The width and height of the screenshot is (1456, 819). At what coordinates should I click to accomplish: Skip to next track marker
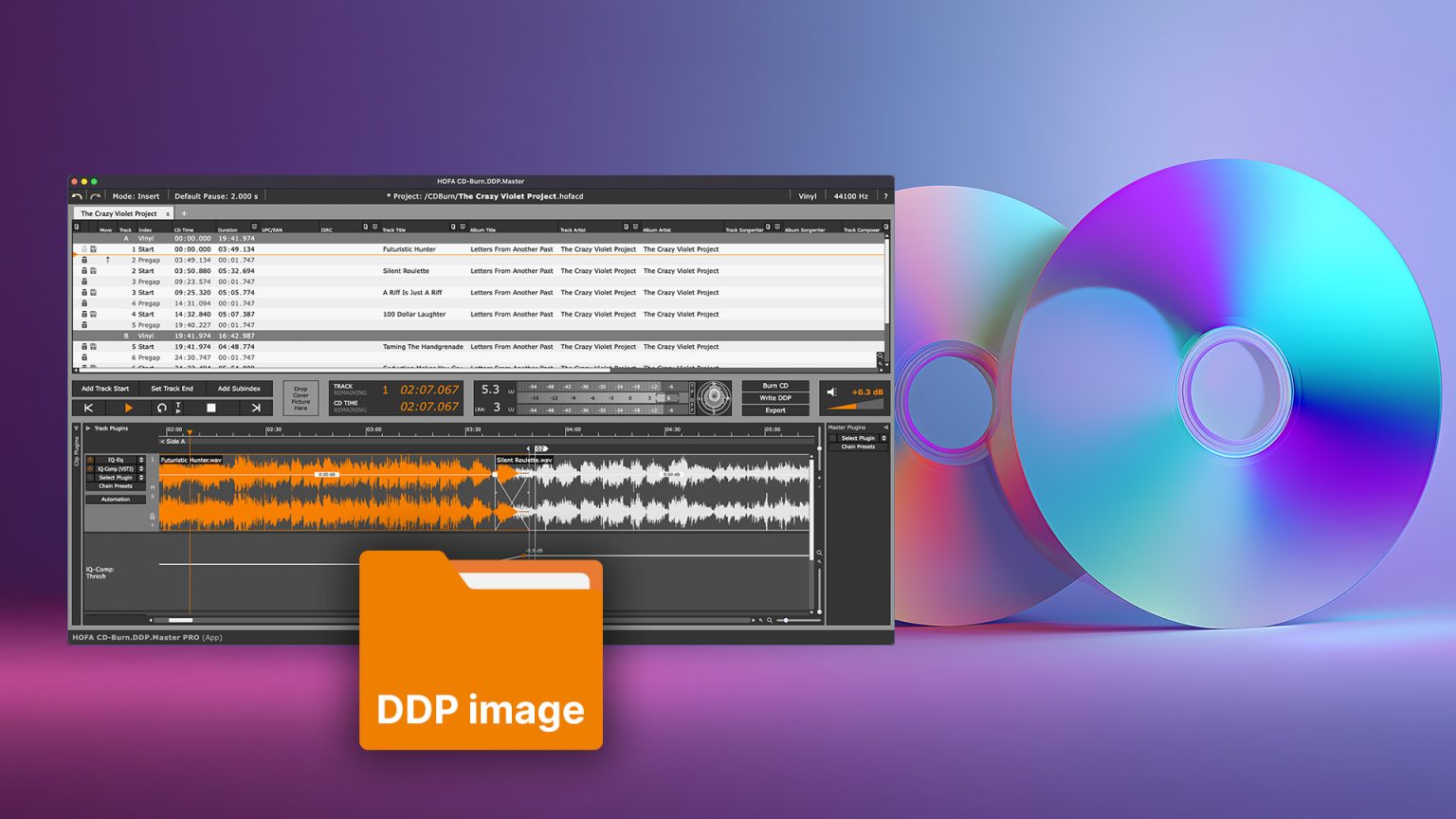coord(256,408)
